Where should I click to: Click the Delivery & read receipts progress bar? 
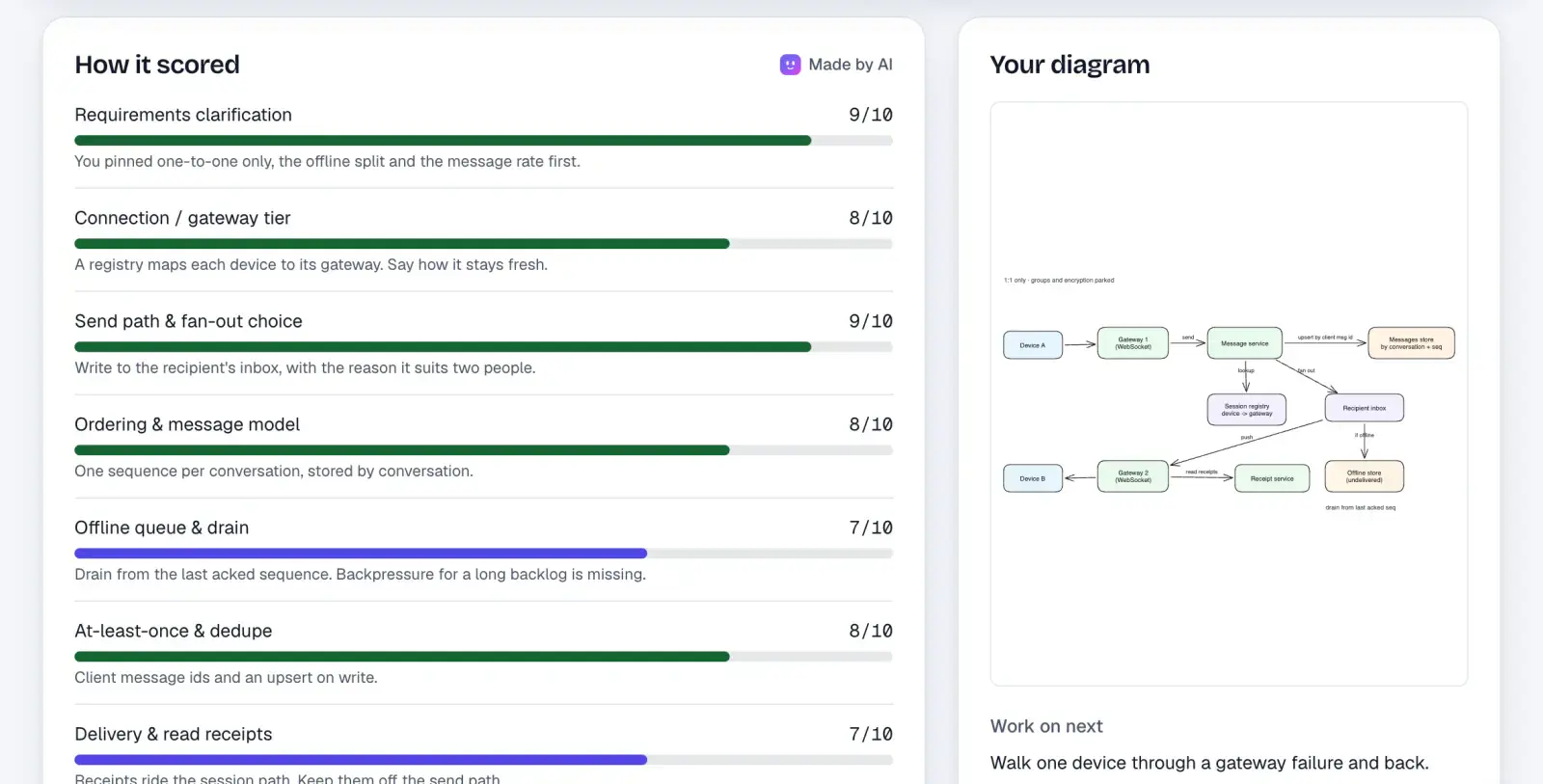tap(483, 760)
